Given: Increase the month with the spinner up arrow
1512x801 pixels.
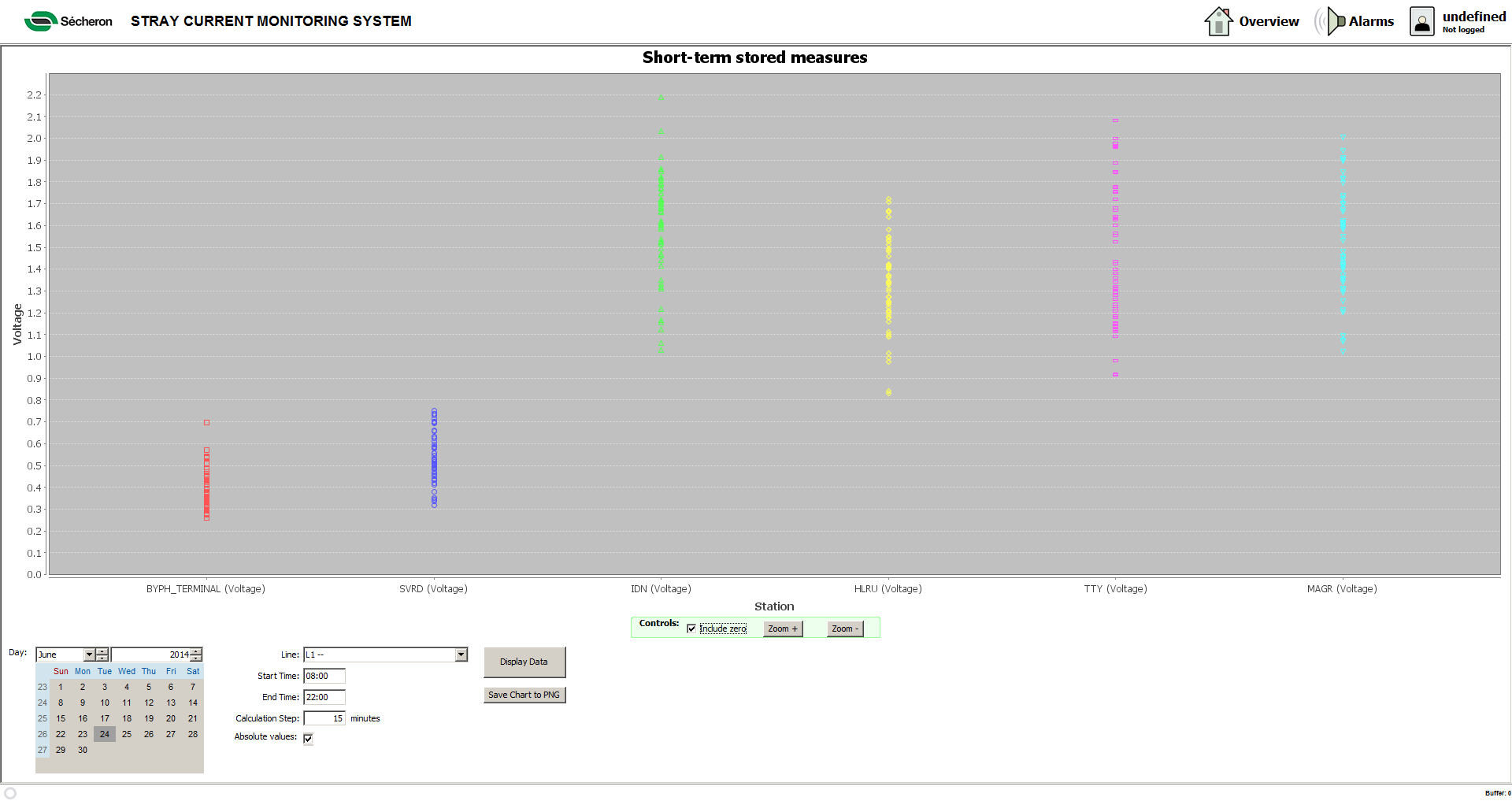Looking at the screenshot, I should (x=102, y=651).
